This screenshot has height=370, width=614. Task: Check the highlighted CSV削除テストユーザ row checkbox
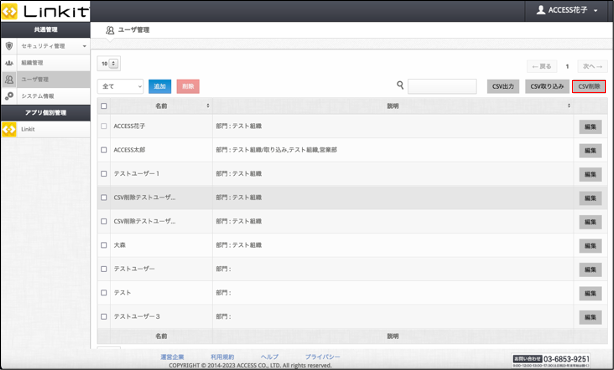104,198
